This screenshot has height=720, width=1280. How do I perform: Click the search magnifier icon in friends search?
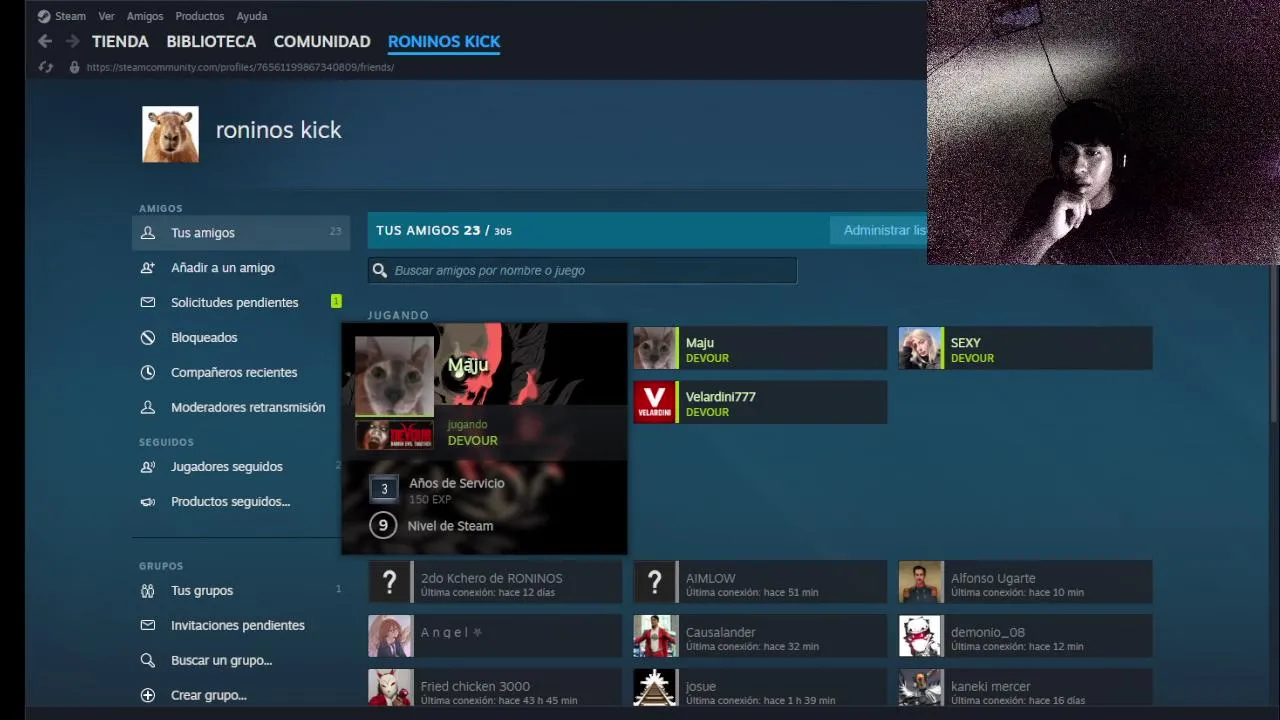pyautogui.click(x=380, y=270)
